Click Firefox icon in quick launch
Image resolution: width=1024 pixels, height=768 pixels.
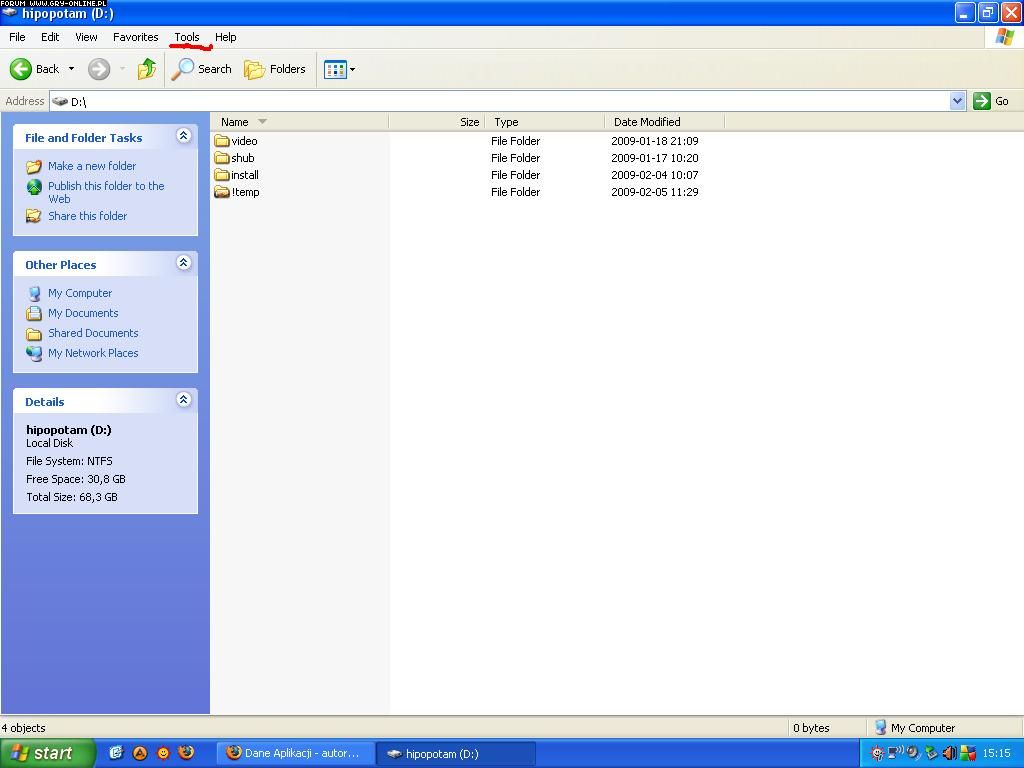(x=186, y=753)
